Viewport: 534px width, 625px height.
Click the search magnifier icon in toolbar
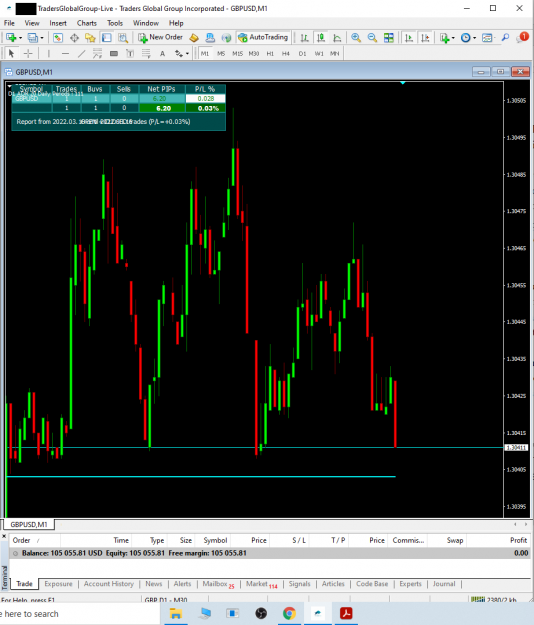coord(505,38)
